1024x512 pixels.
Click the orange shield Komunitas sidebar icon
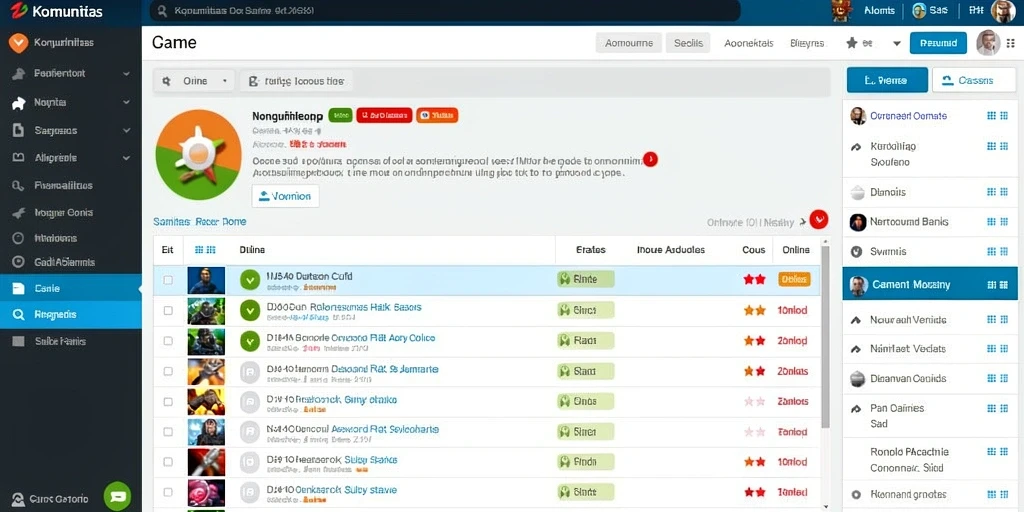pos(18,43)
